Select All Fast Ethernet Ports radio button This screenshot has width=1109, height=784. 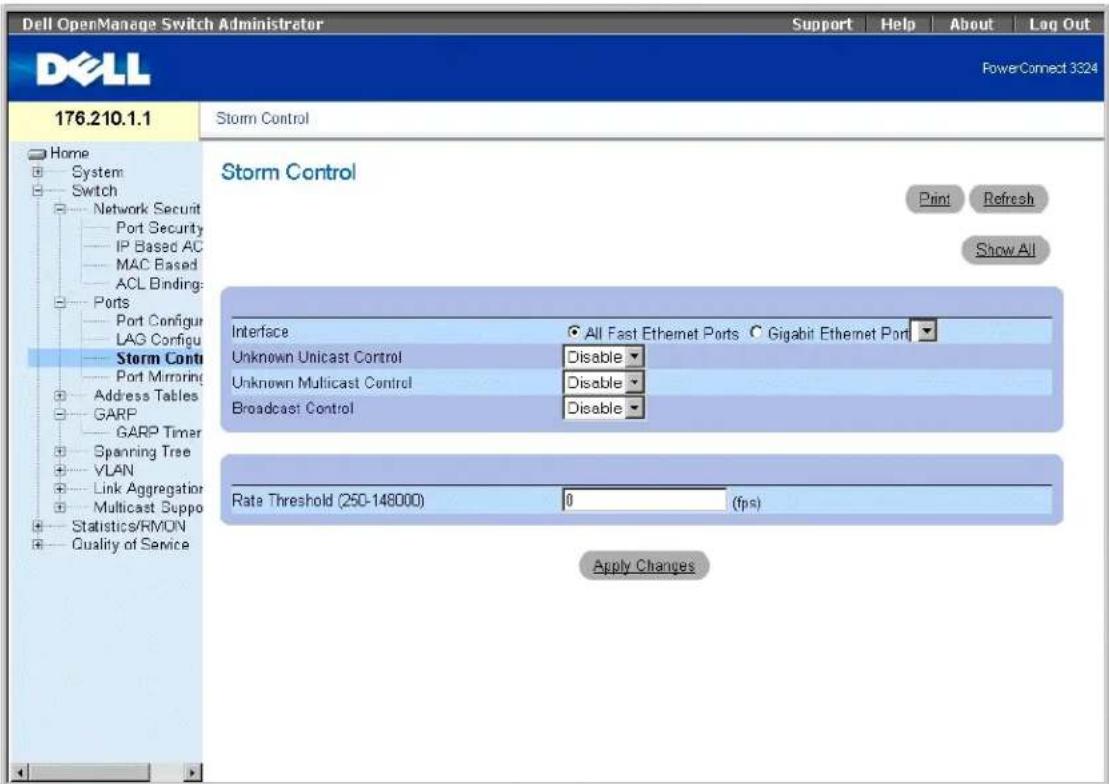pos(574,332)
